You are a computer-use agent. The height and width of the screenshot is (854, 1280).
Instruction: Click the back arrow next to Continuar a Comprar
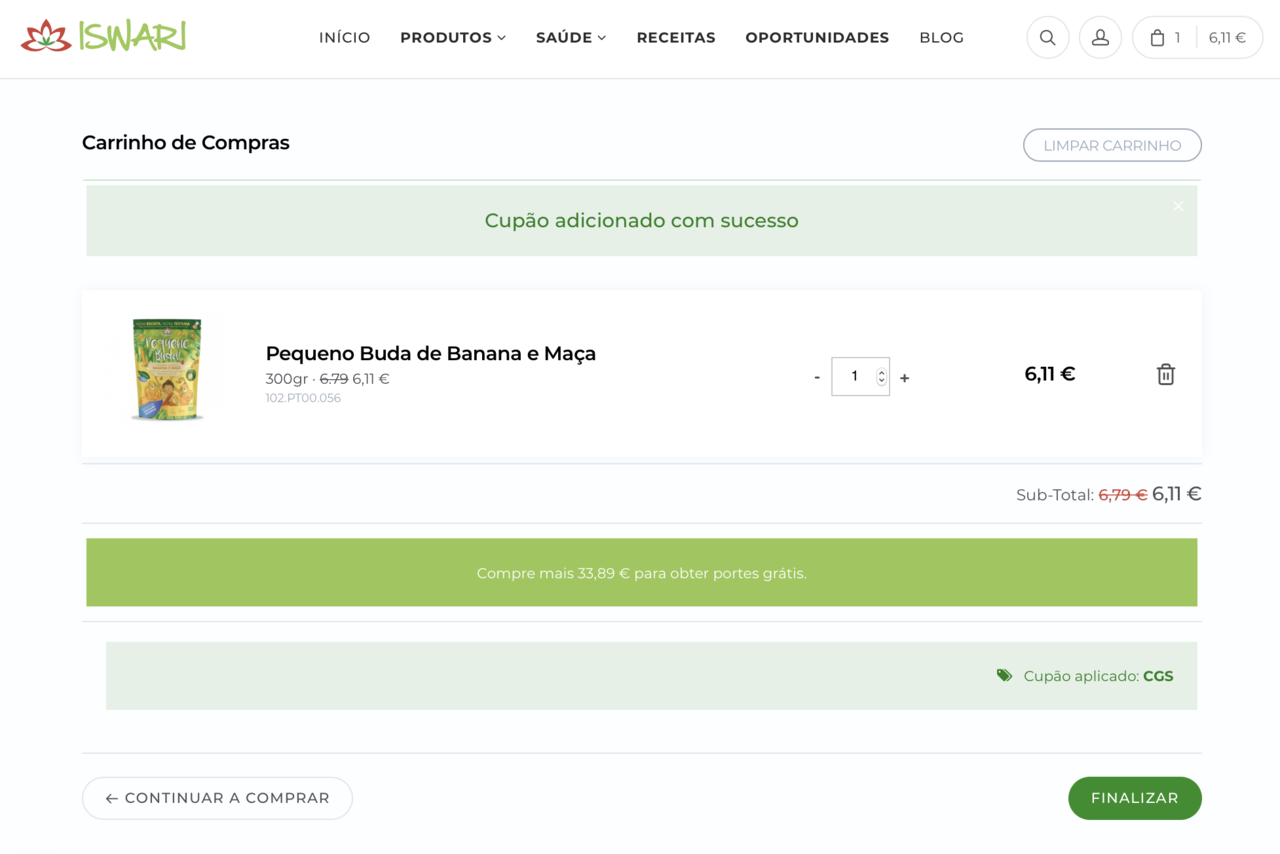(110, 798)
